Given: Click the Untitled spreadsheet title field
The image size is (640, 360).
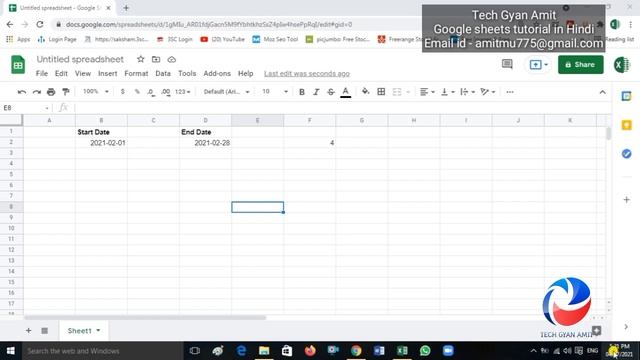Looking at the screenshot, I should [80, 59].
